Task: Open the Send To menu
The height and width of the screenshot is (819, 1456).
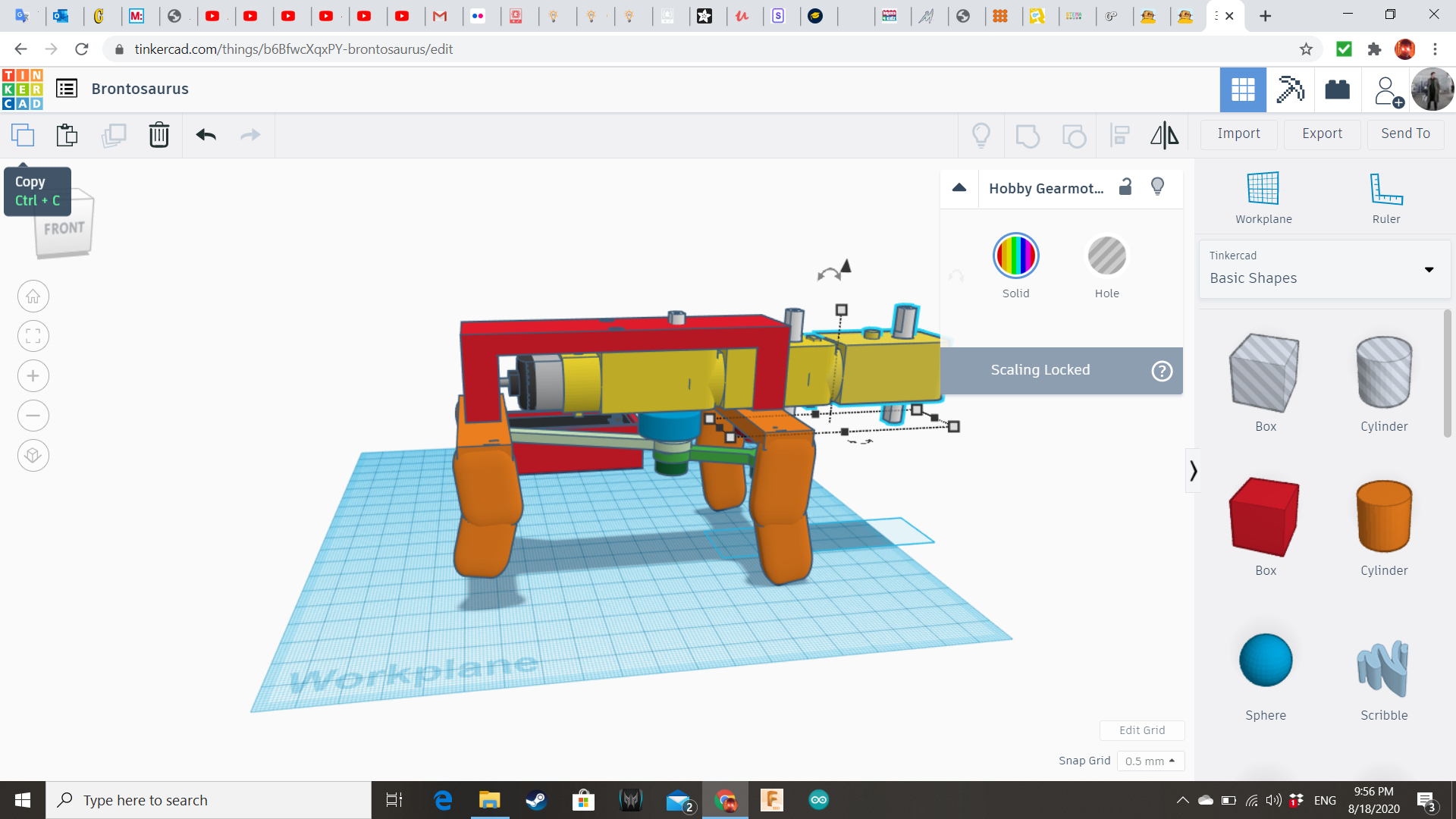Action: click(x=1405, y=133)
